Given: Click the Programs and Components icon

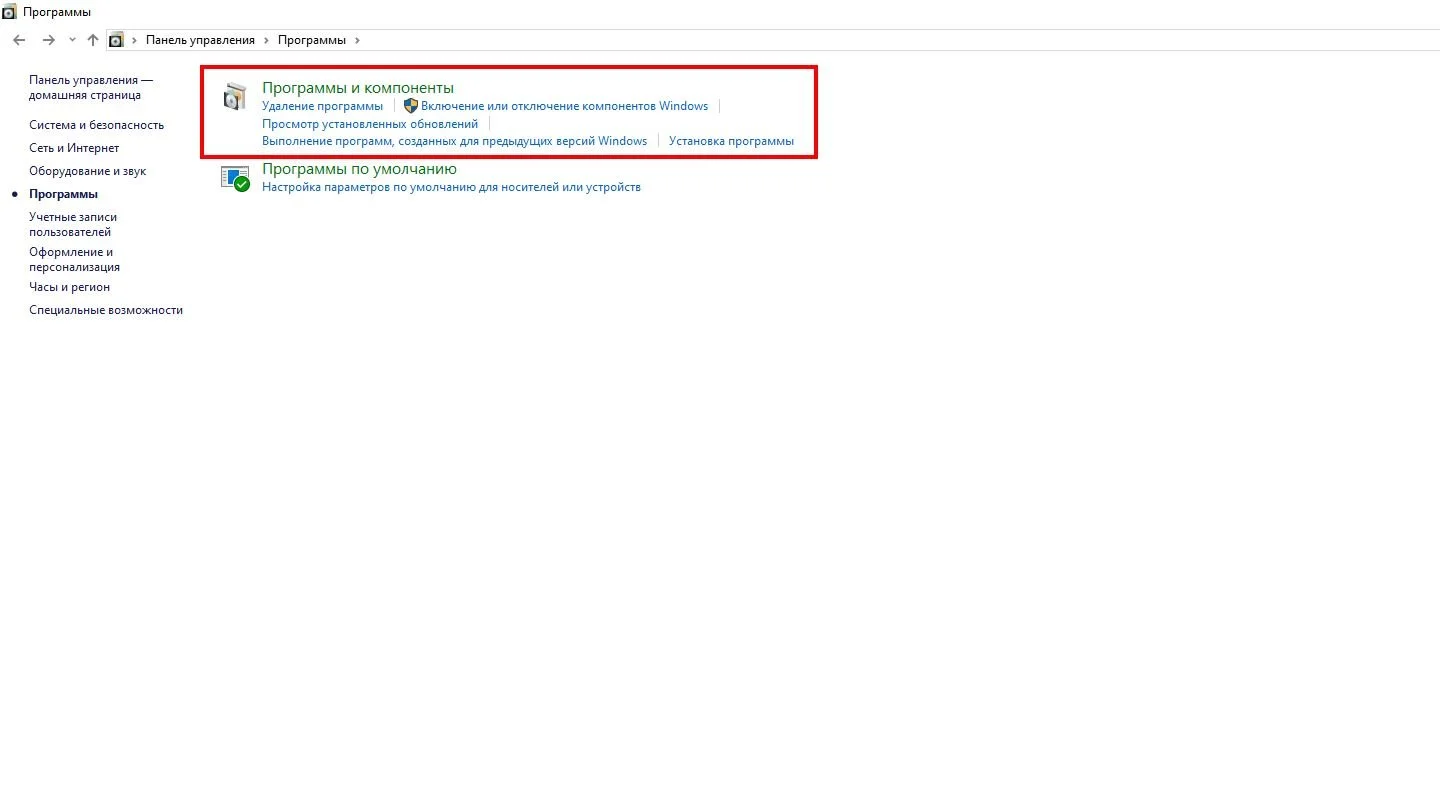Looking at the screenshot, I should point(234,96).
